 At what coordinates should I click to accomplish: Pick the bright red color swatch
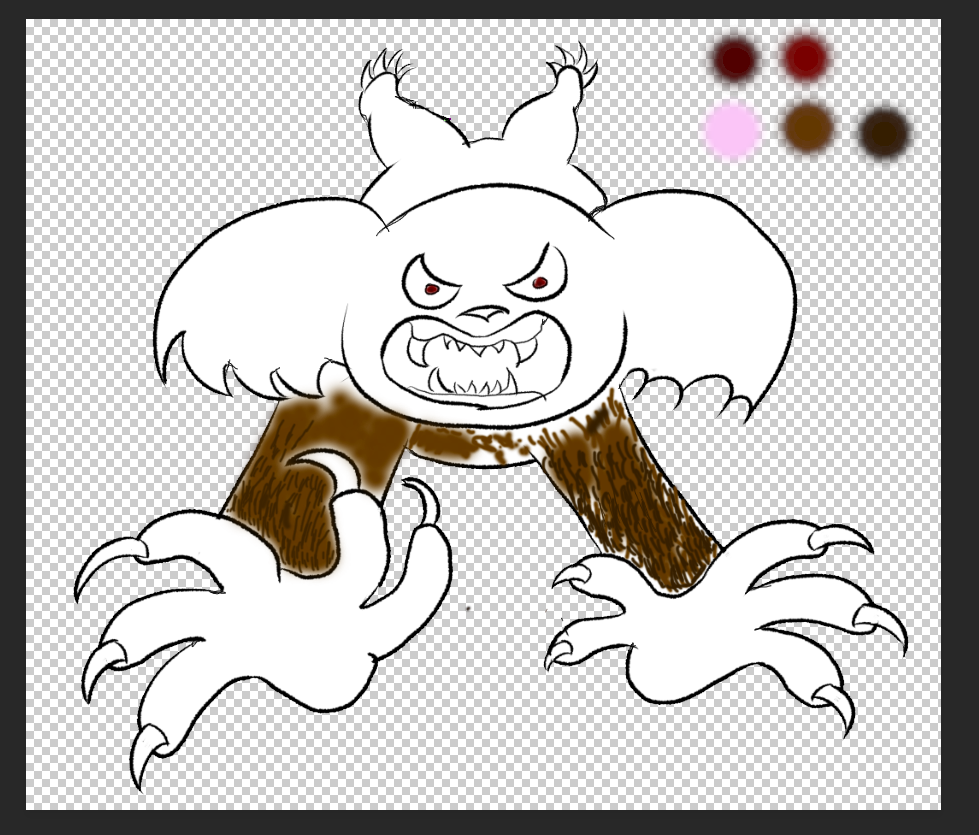[x=805, y=56]
